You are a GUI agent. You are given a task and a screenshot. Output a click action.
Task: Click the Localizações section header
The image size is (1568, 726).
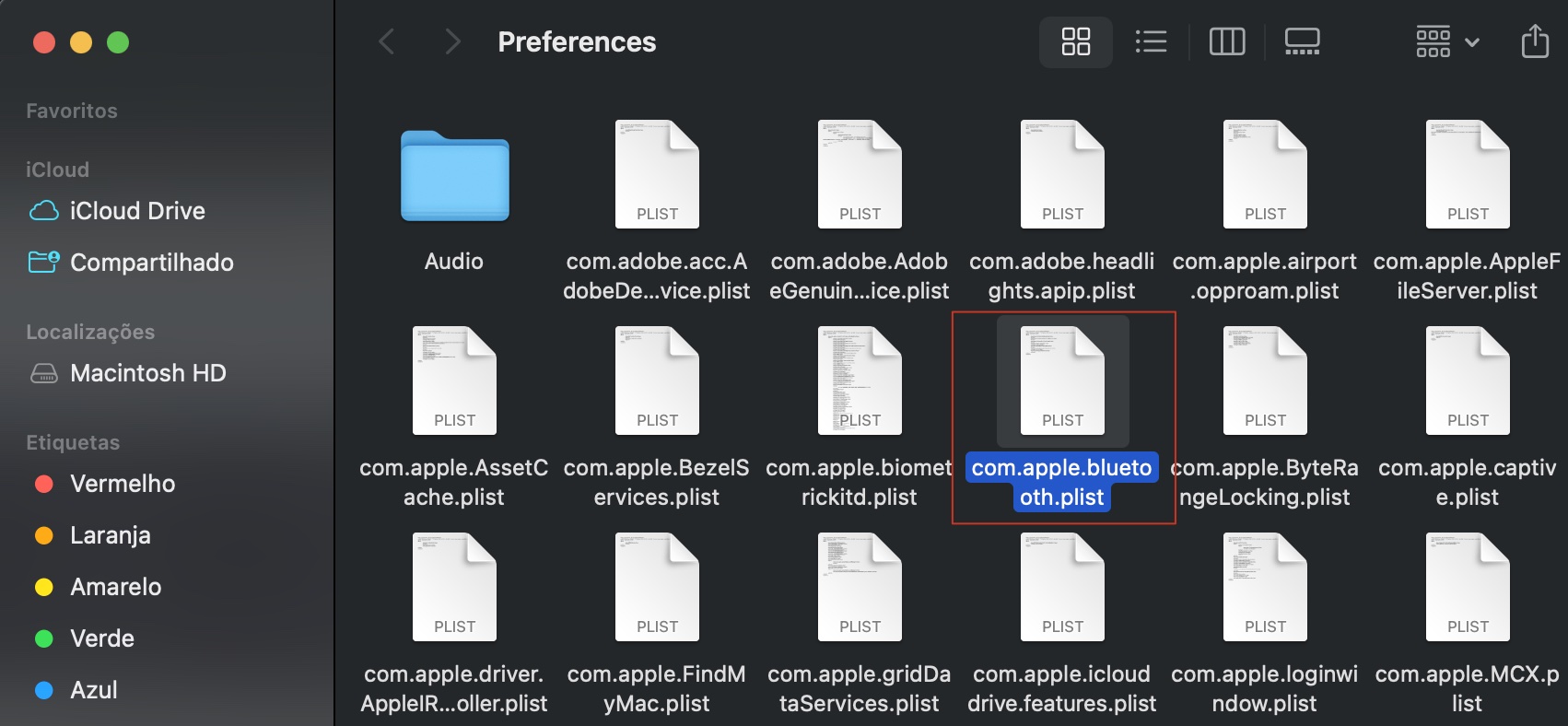coord(90,333)
